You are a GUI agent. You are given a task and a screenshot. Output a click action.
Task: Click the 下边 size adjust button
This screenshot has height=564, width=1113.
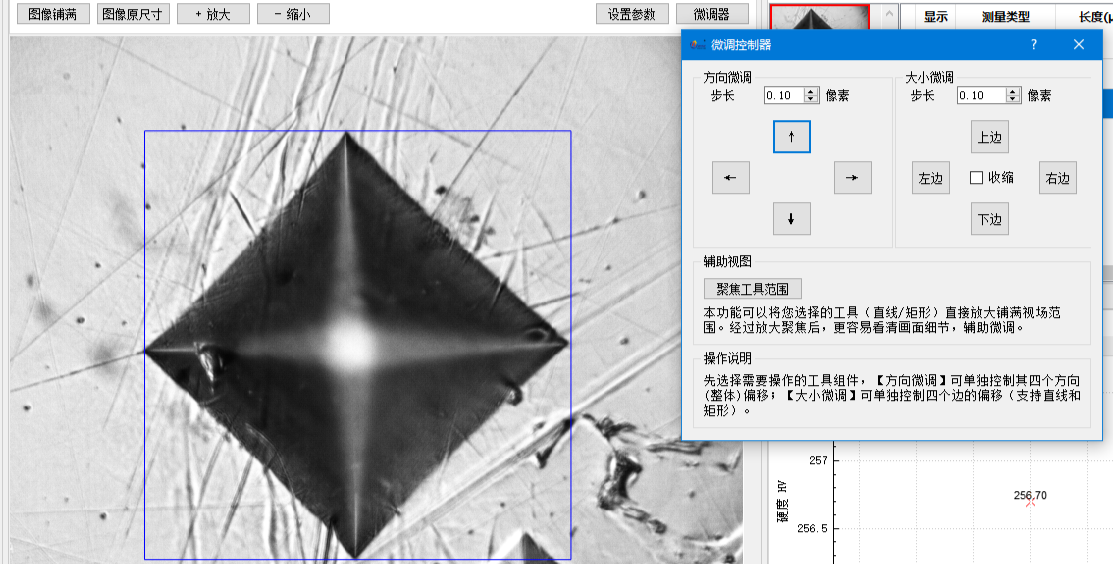(989, 219)
